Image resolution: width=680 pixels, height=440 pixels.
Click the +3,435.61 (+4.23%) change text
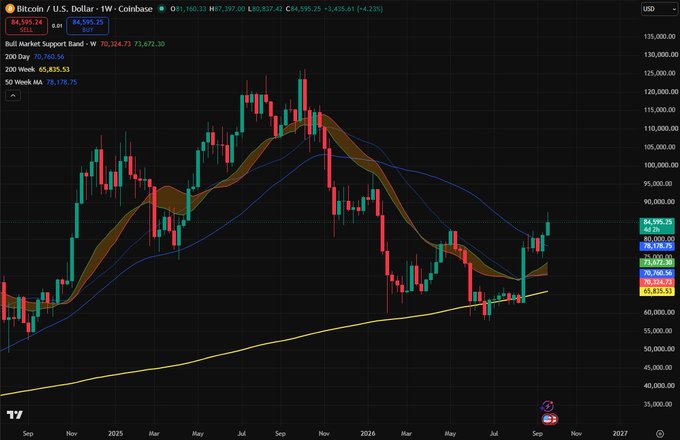pos(353,9)
